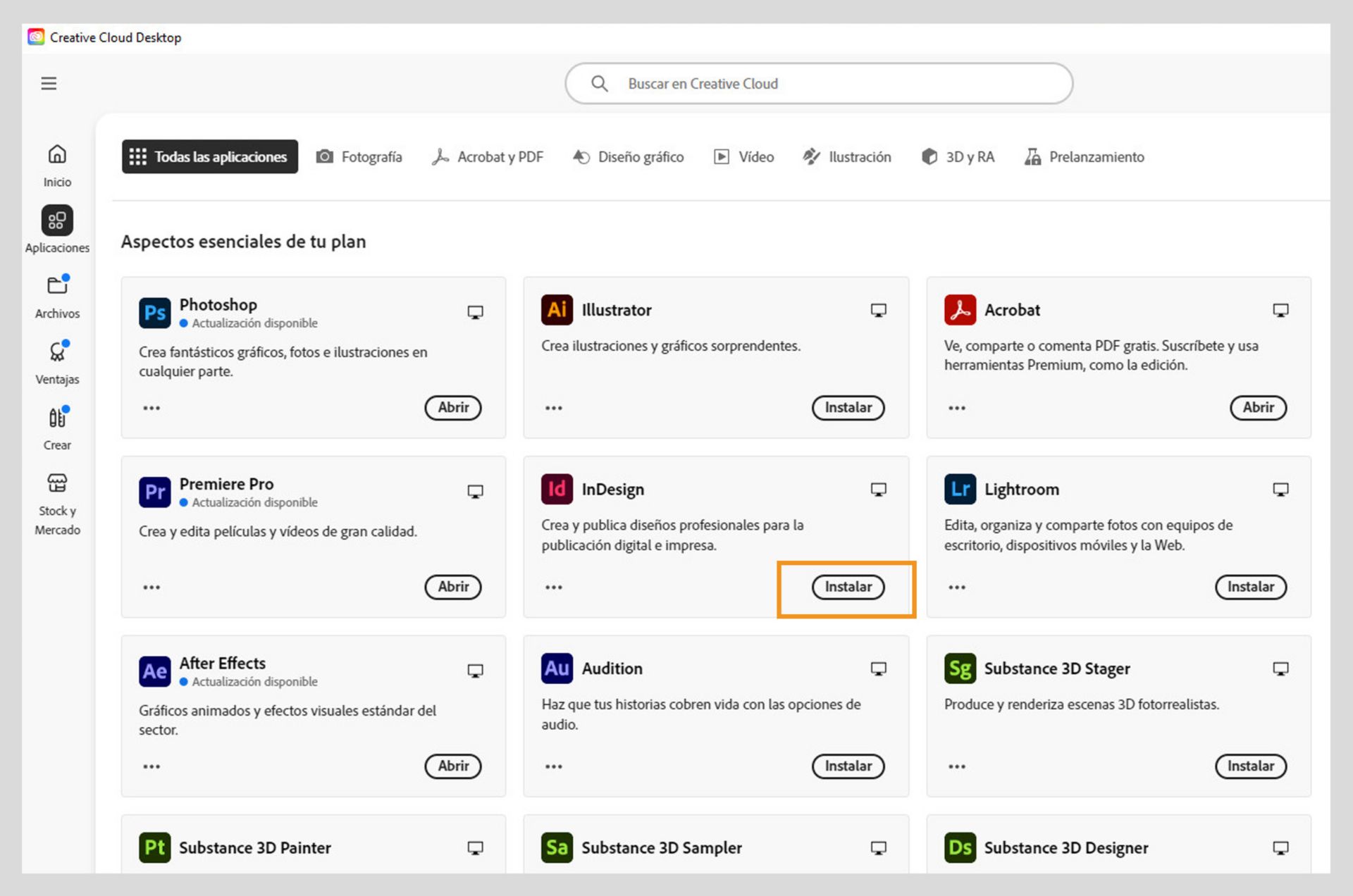The width and height of the screenshot is (1353, 896).
Task: Click desktop monitor icon on Illustrator card
Action: pyautogui.click(x=878, y=311)
